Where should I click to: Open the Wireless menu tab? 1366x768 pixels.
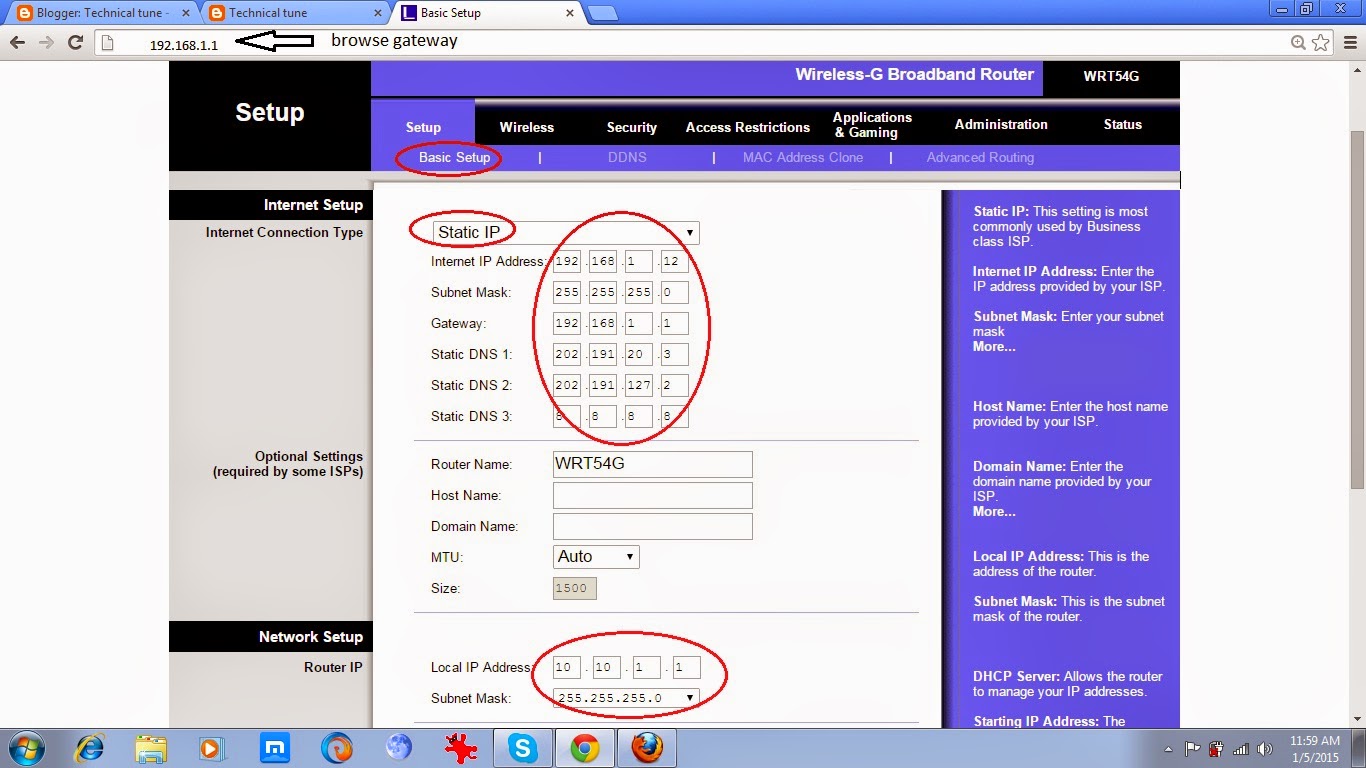coord(527,127)
